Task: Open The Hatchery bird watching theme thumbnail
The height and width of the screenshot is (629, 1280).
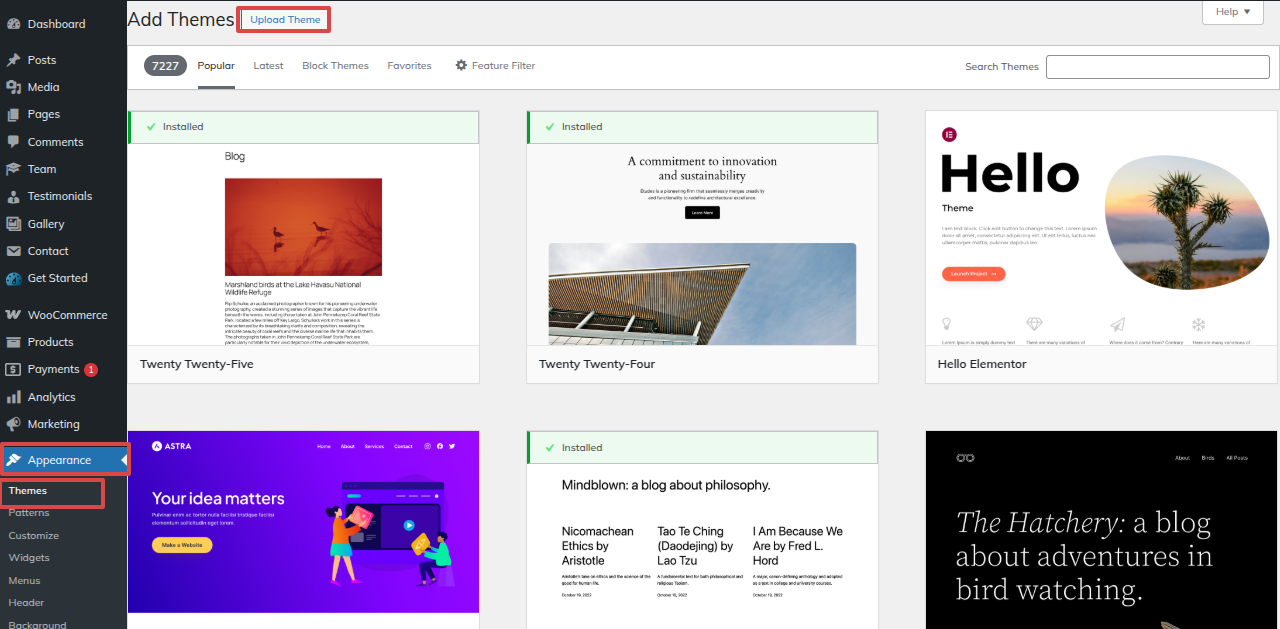Action: 1101,530
